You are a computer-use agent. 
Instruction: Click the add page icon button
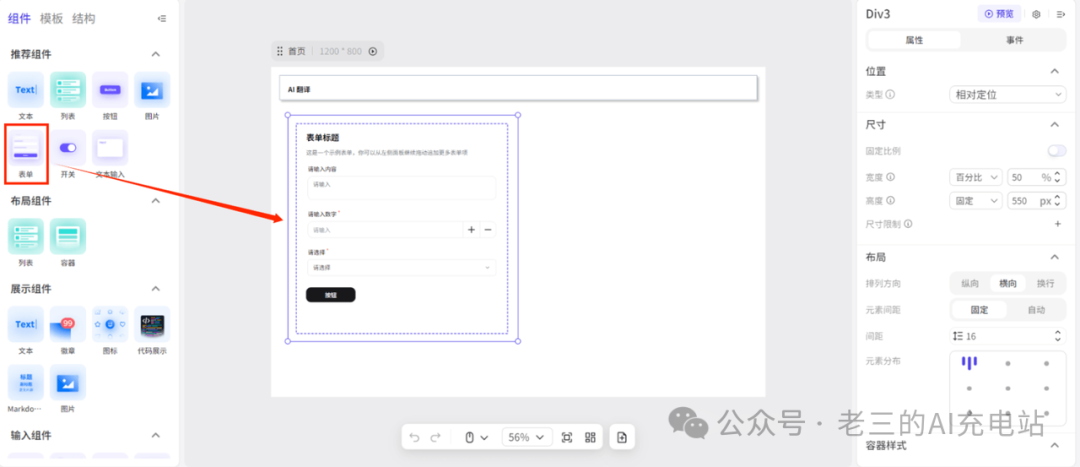(622, 437)
